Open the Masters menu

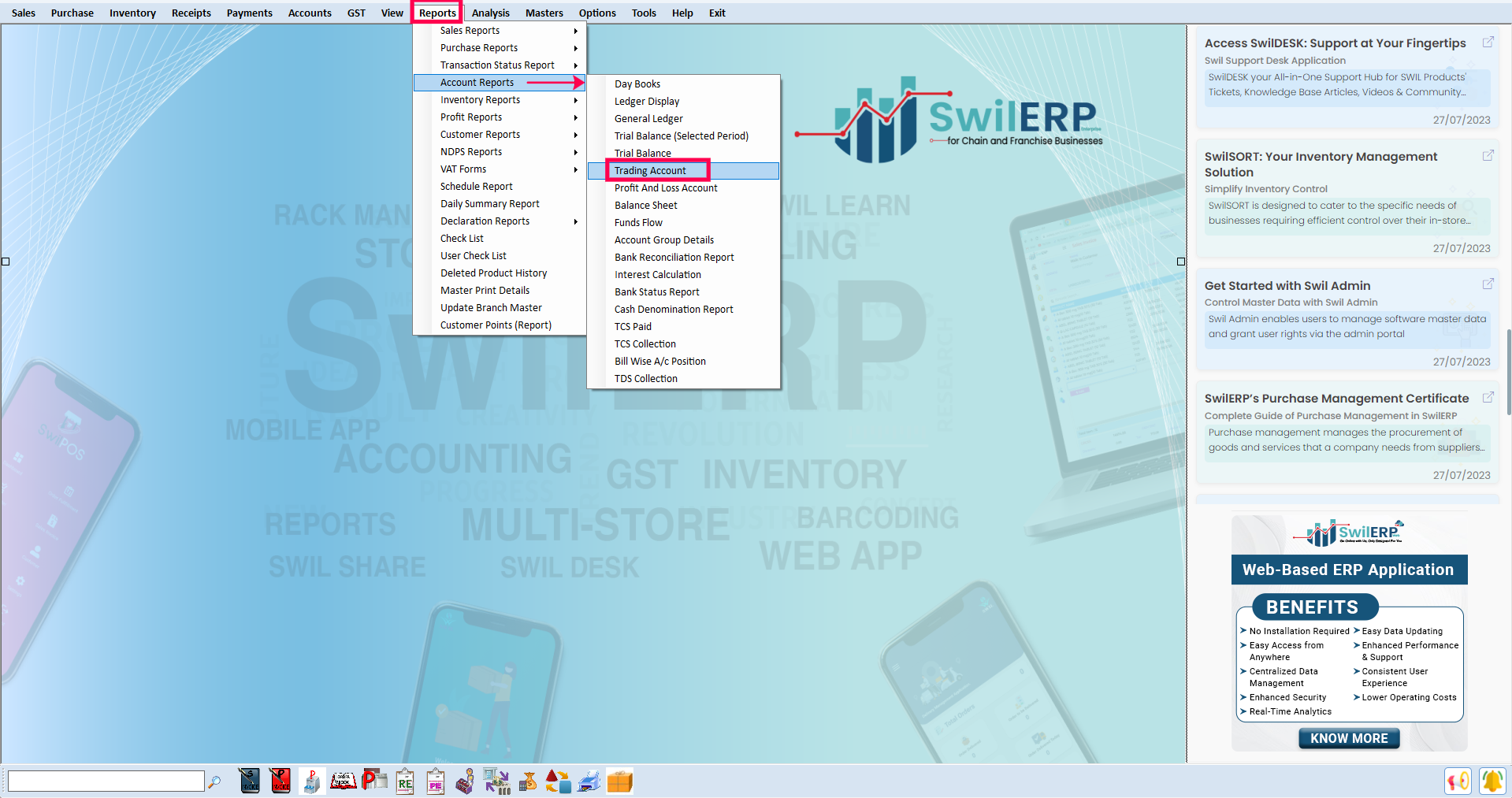point(544,13)
